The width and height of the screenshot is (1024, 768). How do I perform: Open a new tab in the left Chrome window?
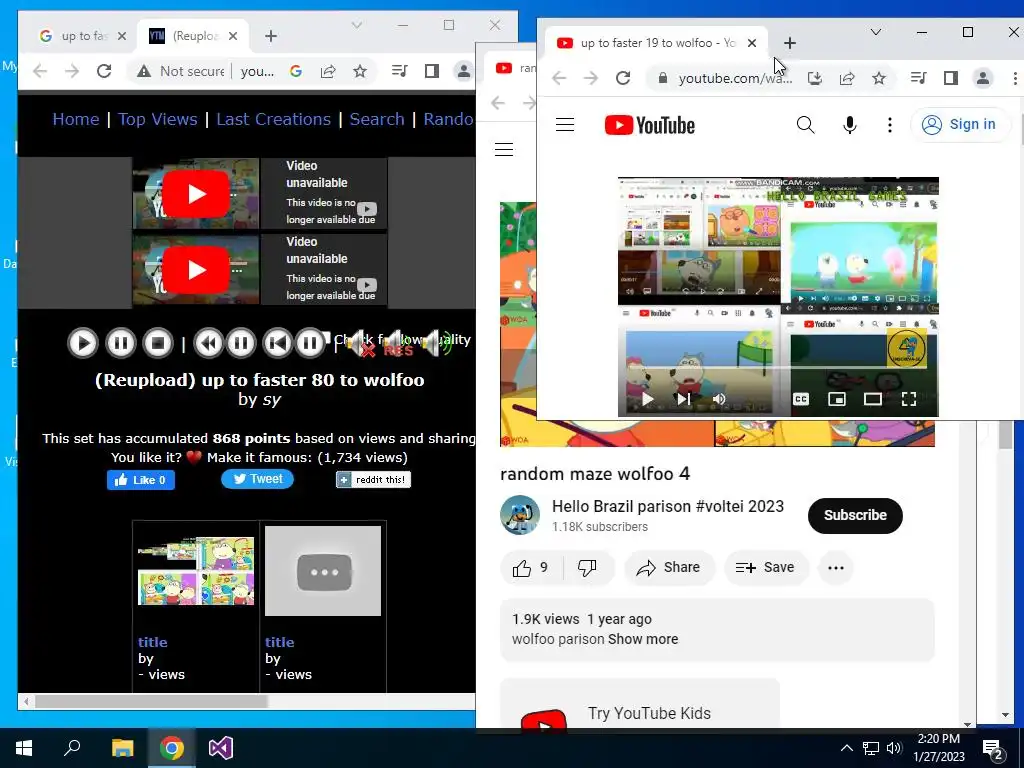pos(270,36)
